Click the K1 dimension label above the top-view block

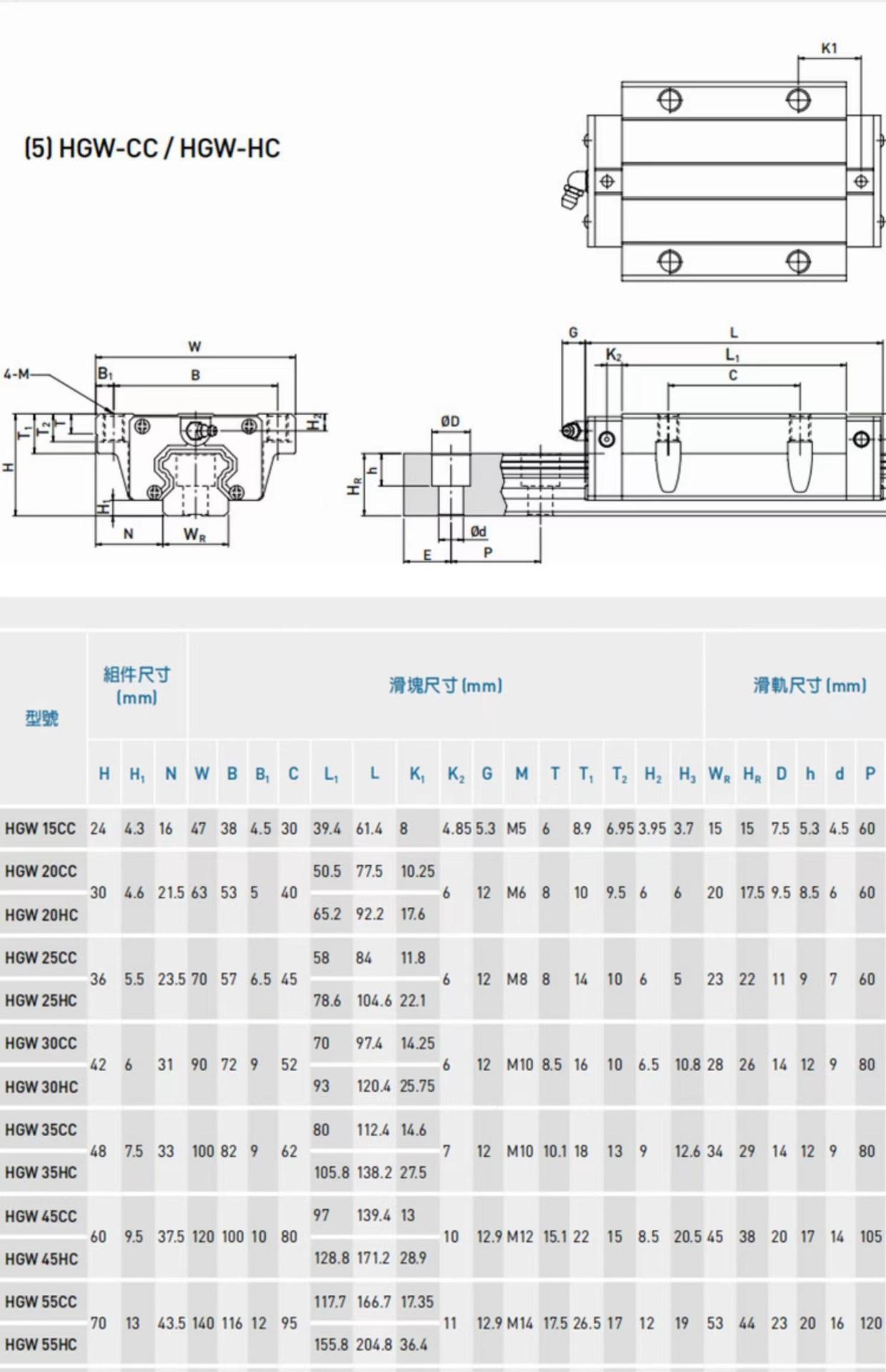click(829, 49)
